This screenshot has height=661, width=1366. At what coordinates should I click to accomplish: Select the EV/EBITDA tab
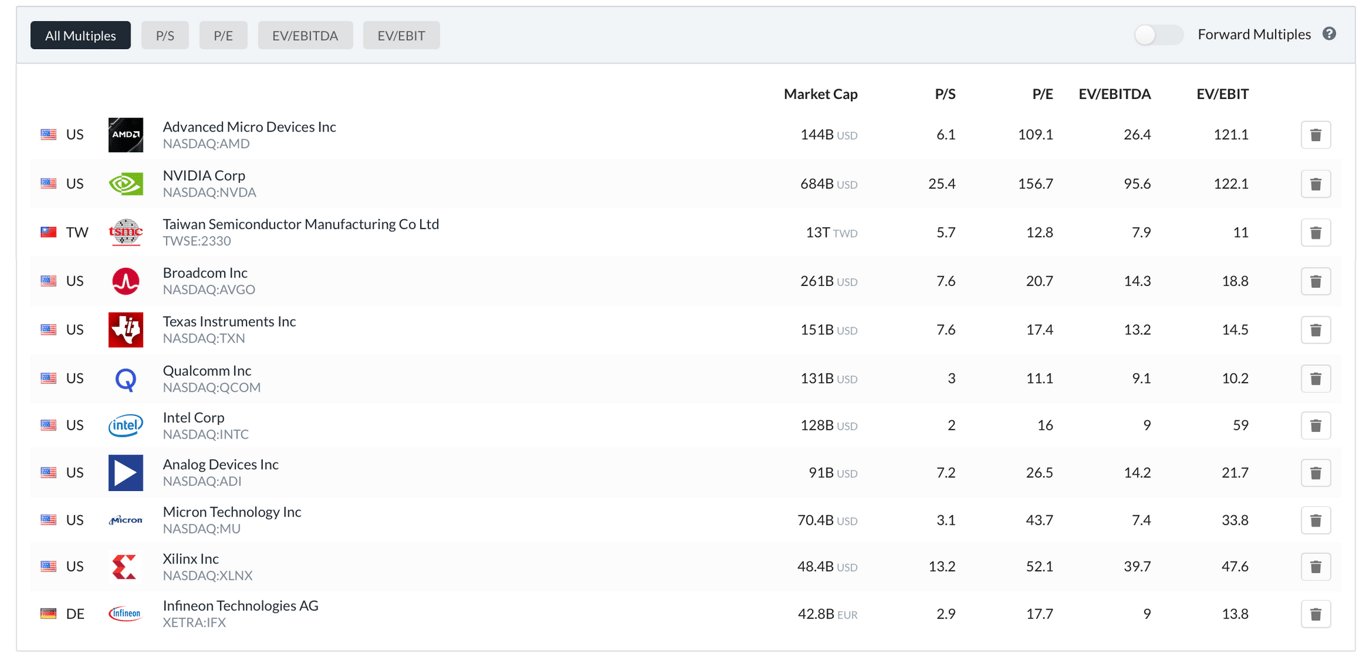[x=305, y=36]
